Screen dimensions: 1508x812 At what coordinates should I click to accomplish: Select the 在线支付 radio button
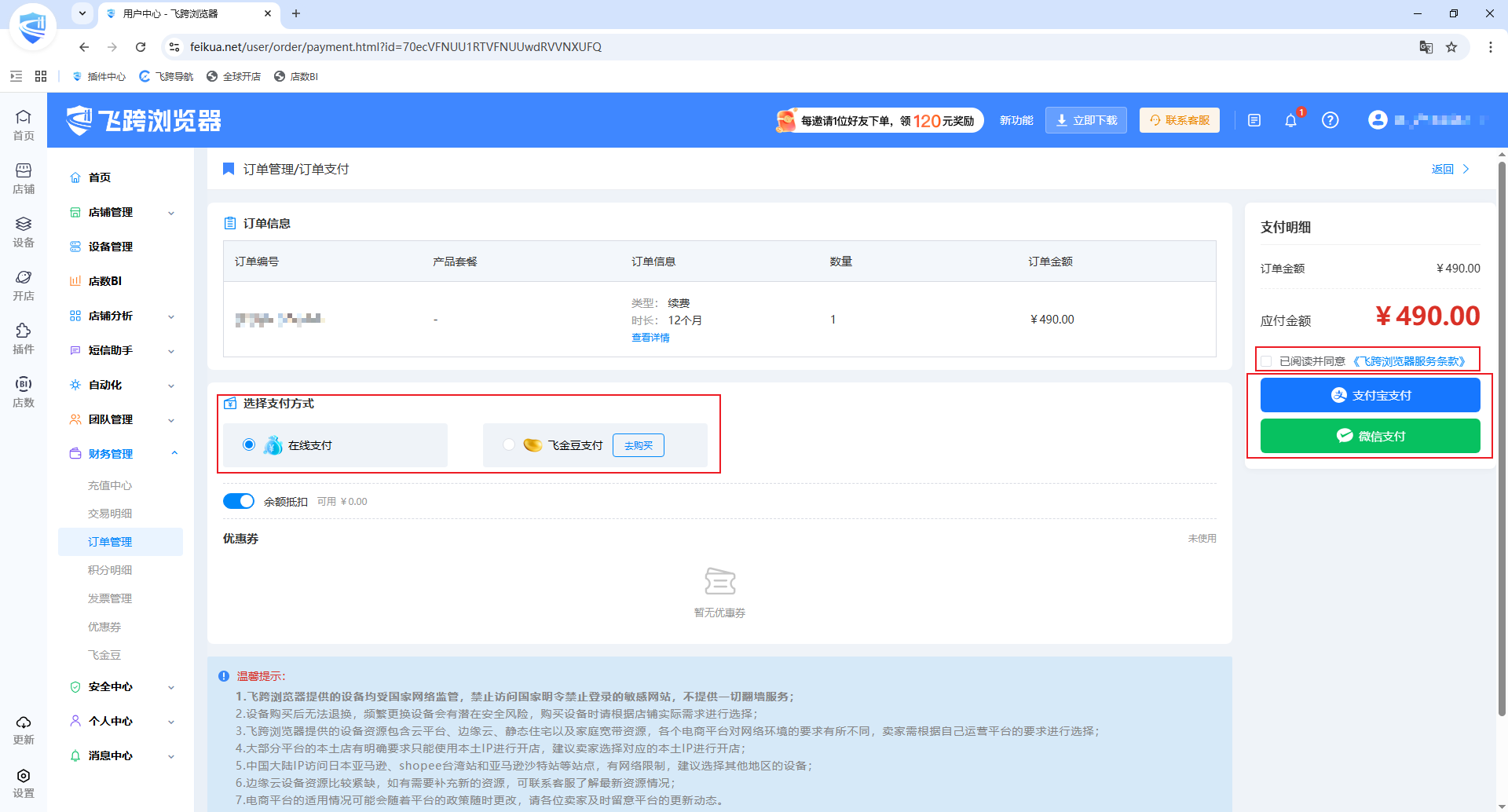(249, 444)
